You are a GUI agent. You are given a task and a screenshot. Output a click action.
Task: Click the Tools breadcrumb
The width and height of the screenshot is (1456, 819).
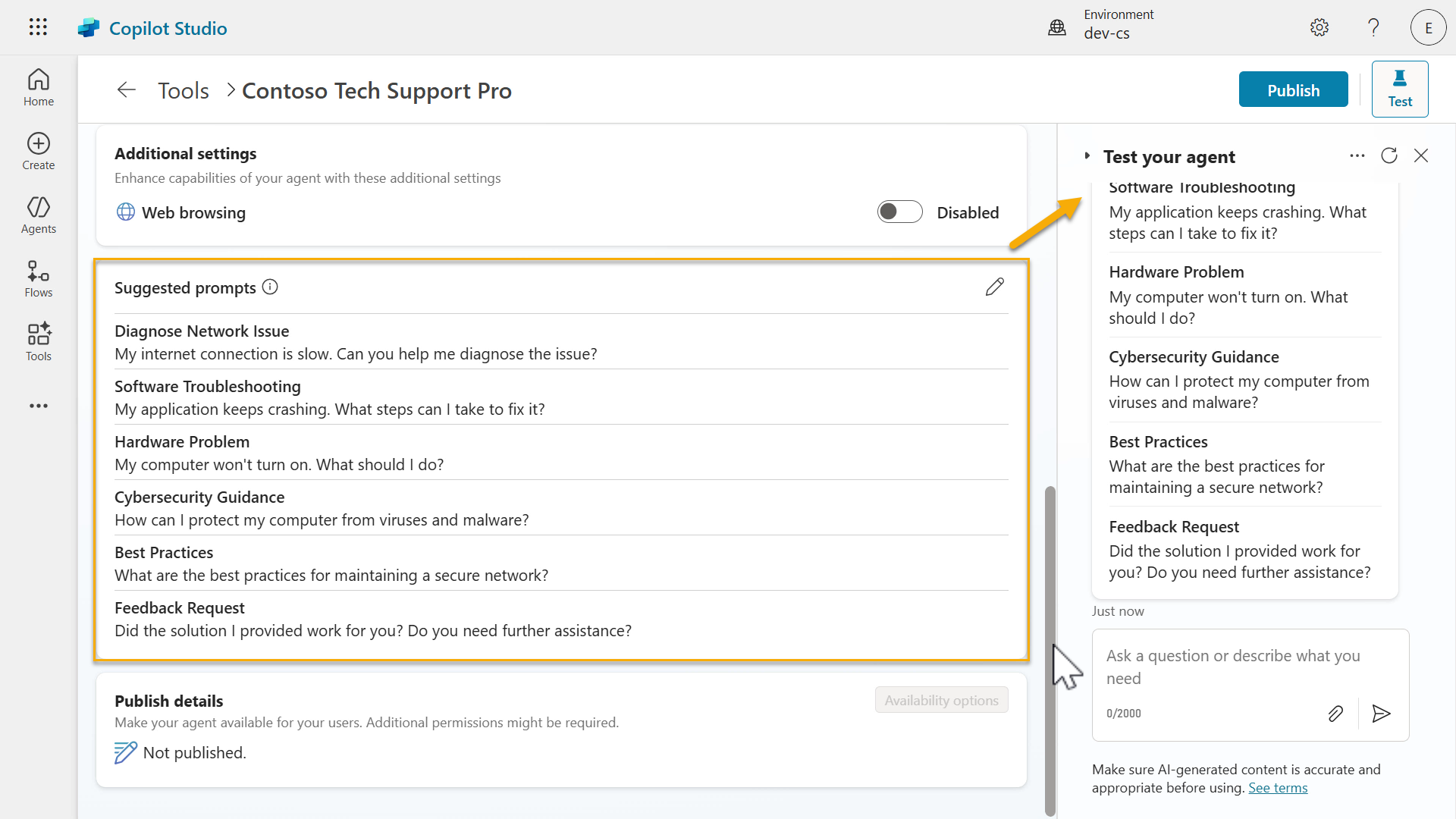coord(184,90)
